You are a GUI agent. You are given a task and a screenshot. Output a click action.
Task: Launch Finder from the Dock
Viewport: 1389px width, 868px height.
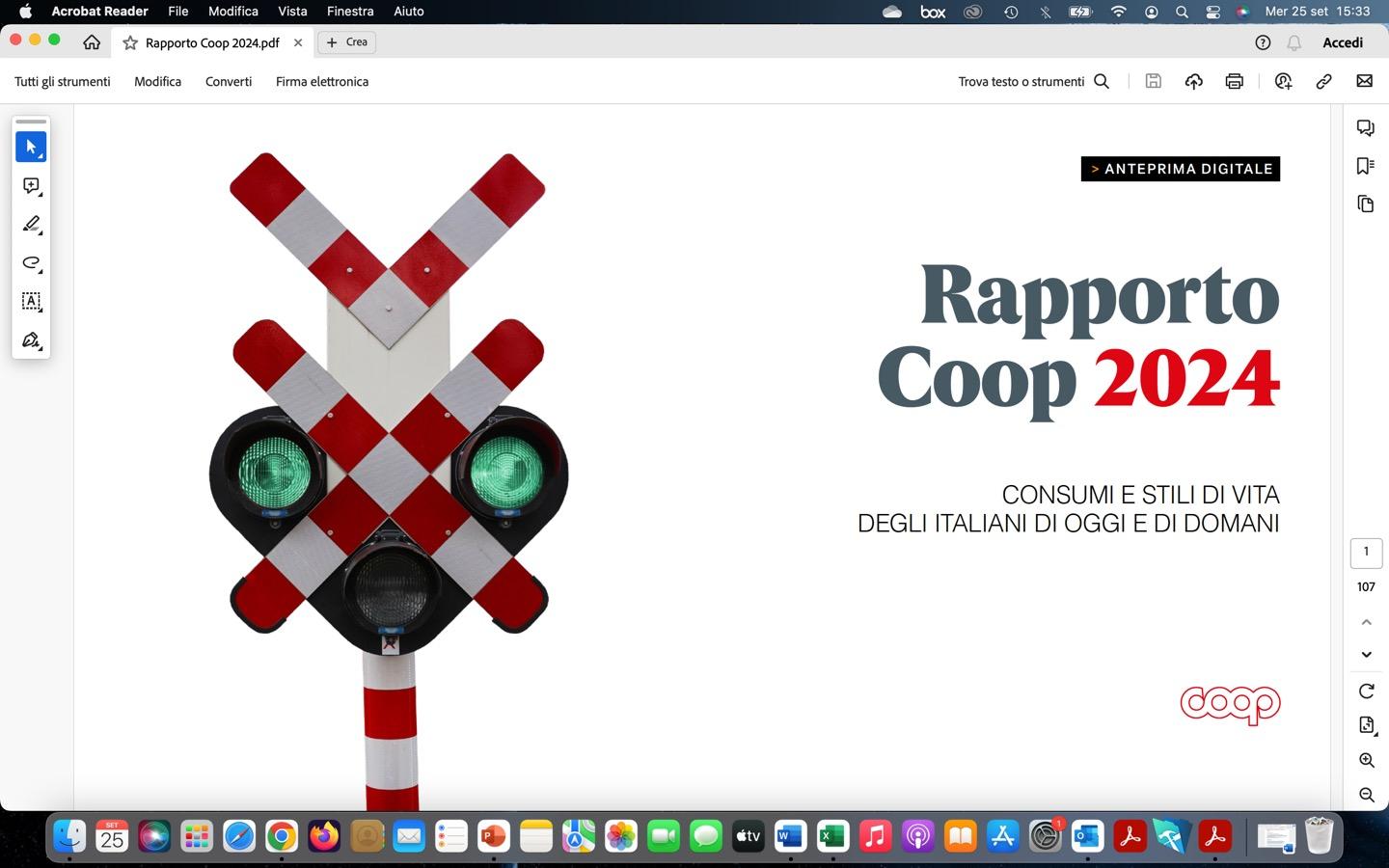coord(69,836)
